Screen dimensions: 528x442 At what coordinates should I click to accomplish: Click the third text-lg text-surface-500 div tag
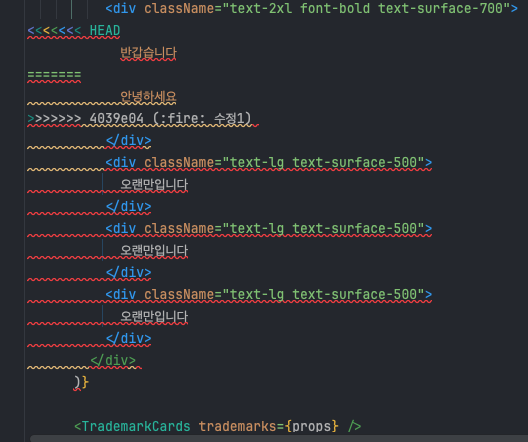click(269, 295)
